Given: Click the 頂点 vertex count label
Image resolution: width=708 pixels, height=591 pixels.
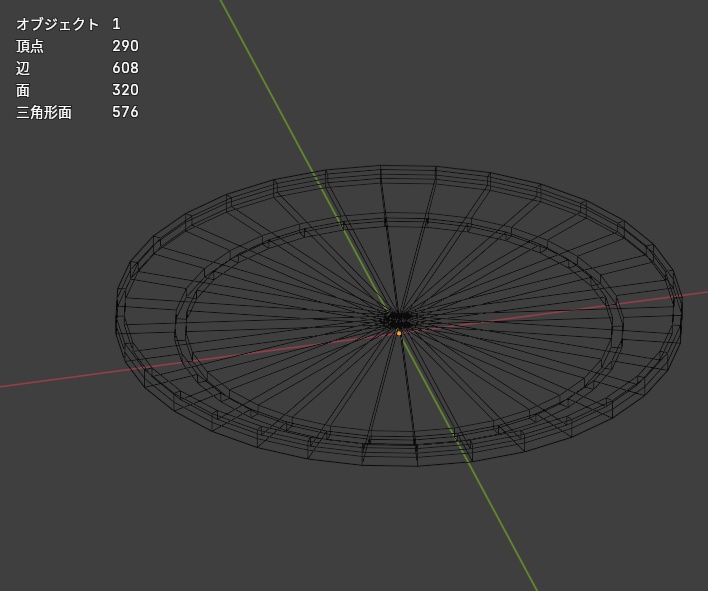Looking at the screenshot, I should point(30,46).
